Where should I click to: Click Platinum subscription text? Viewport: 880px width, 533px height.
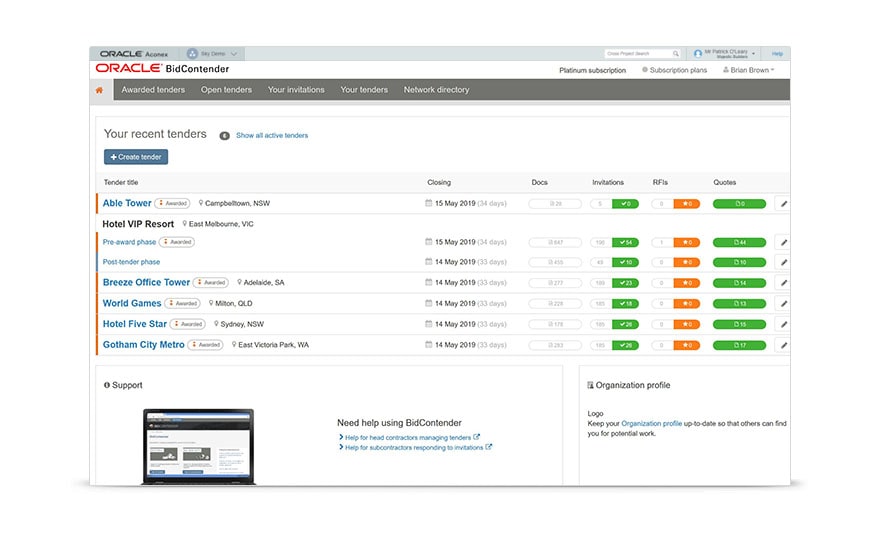pyautogui.click(x=592, y=70)
